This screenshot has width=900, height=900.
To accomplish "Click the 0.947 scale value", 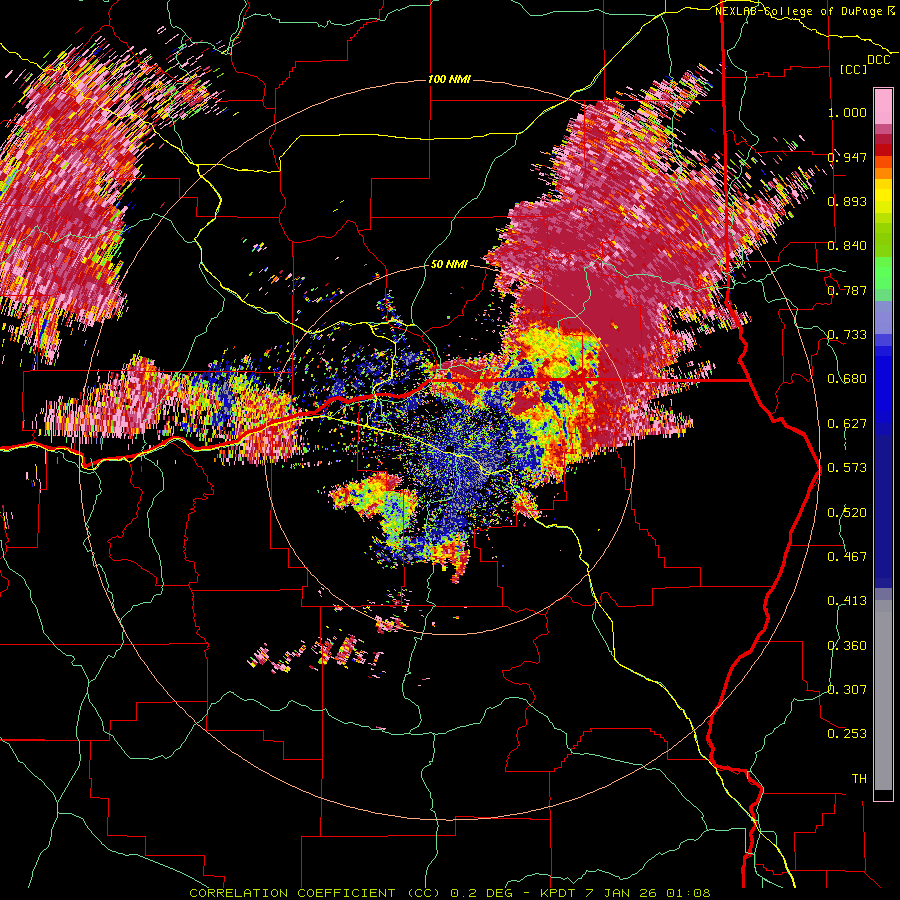I will [x=847, y=157].
